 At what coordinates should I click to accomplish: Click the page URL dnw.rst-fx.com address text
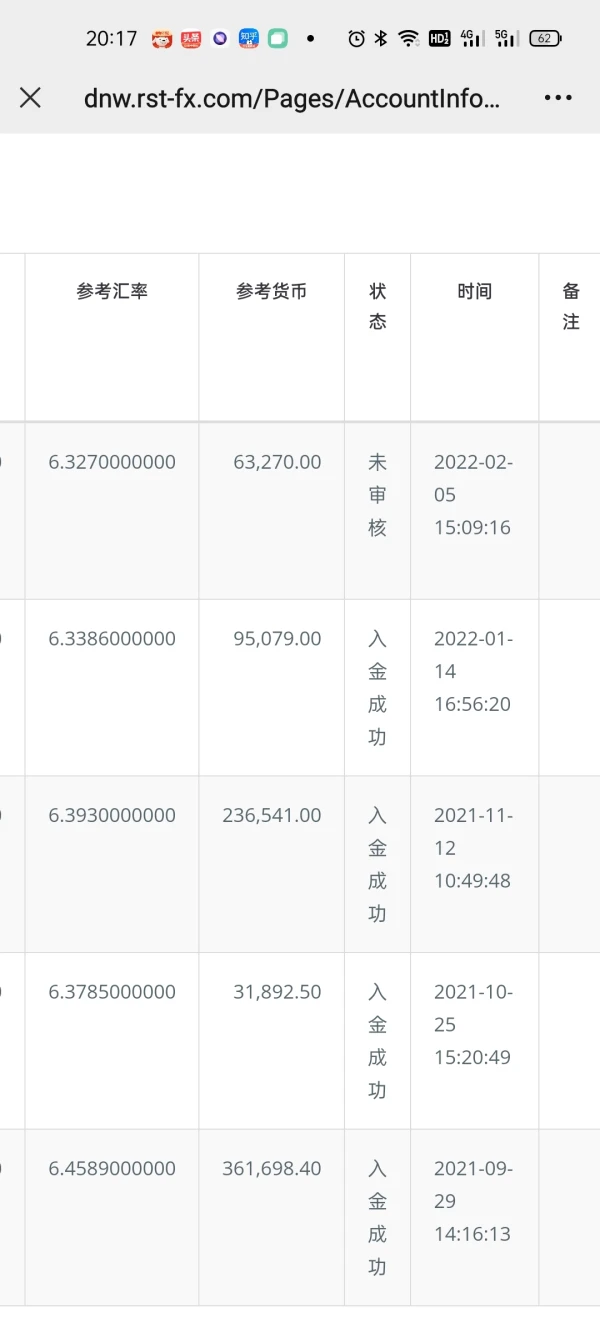point(291,98)
